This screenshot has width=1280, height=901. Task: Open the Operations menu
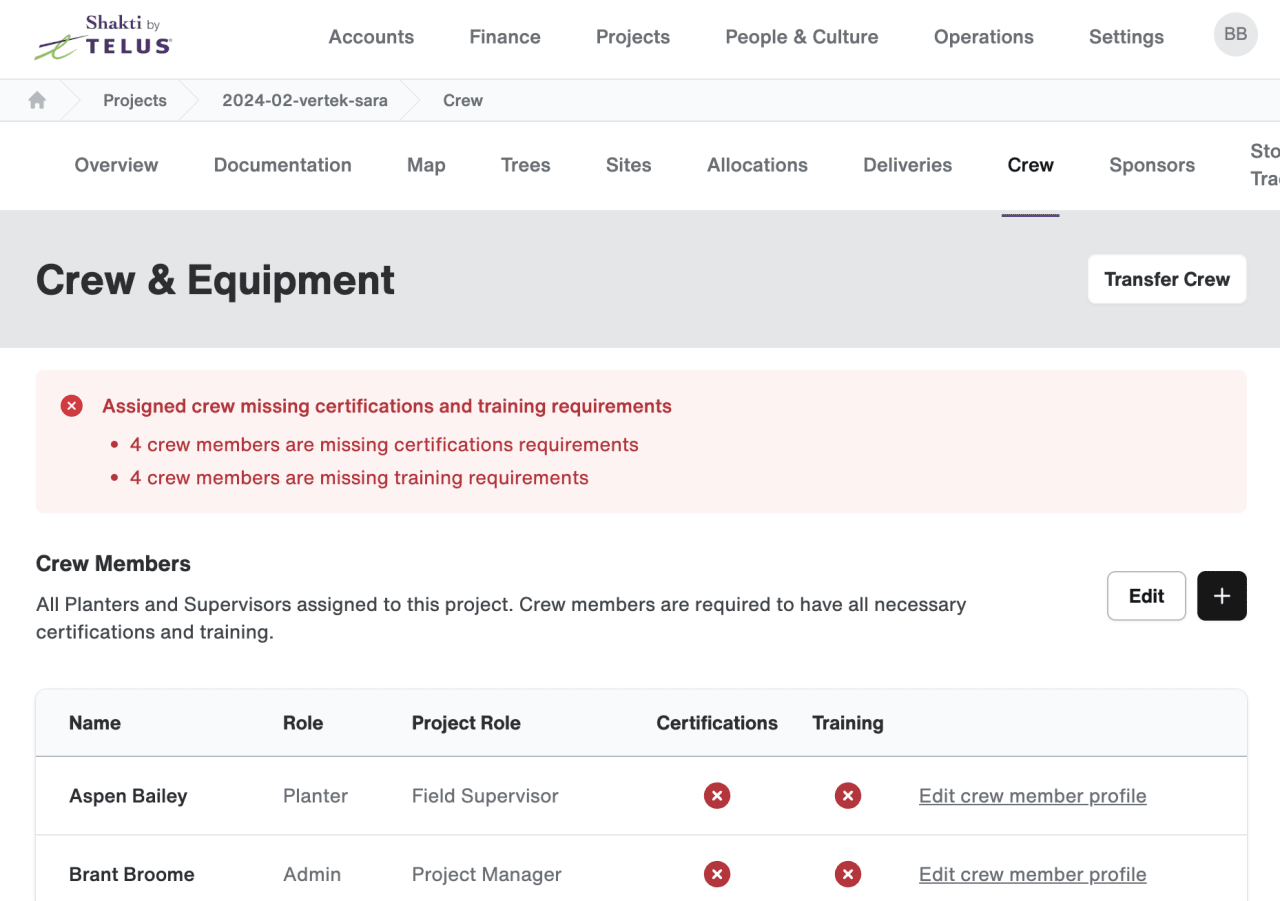tap(984, 37)
